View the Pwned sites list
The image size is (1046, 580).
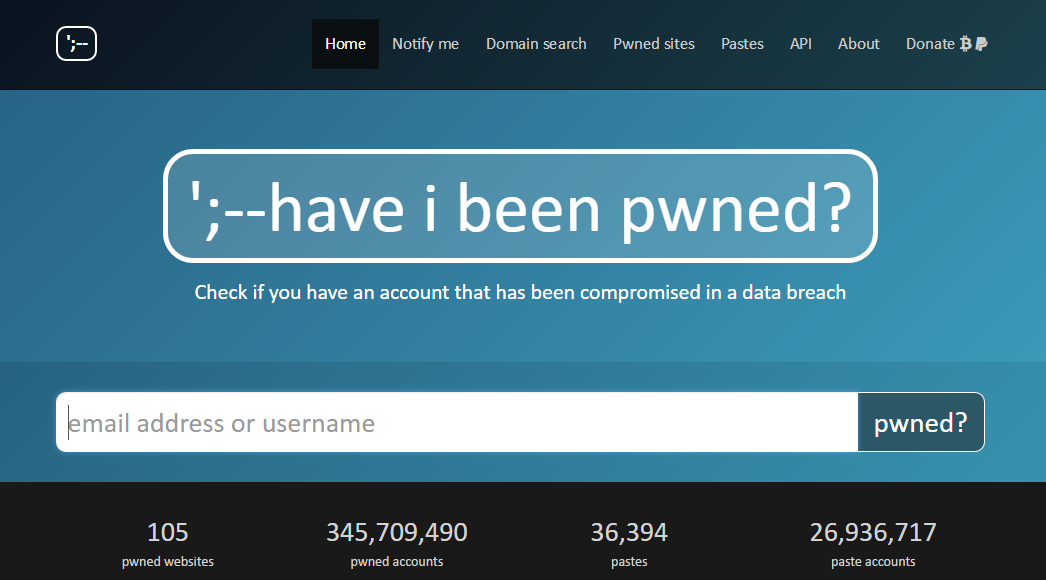click(x=654, y=44)
